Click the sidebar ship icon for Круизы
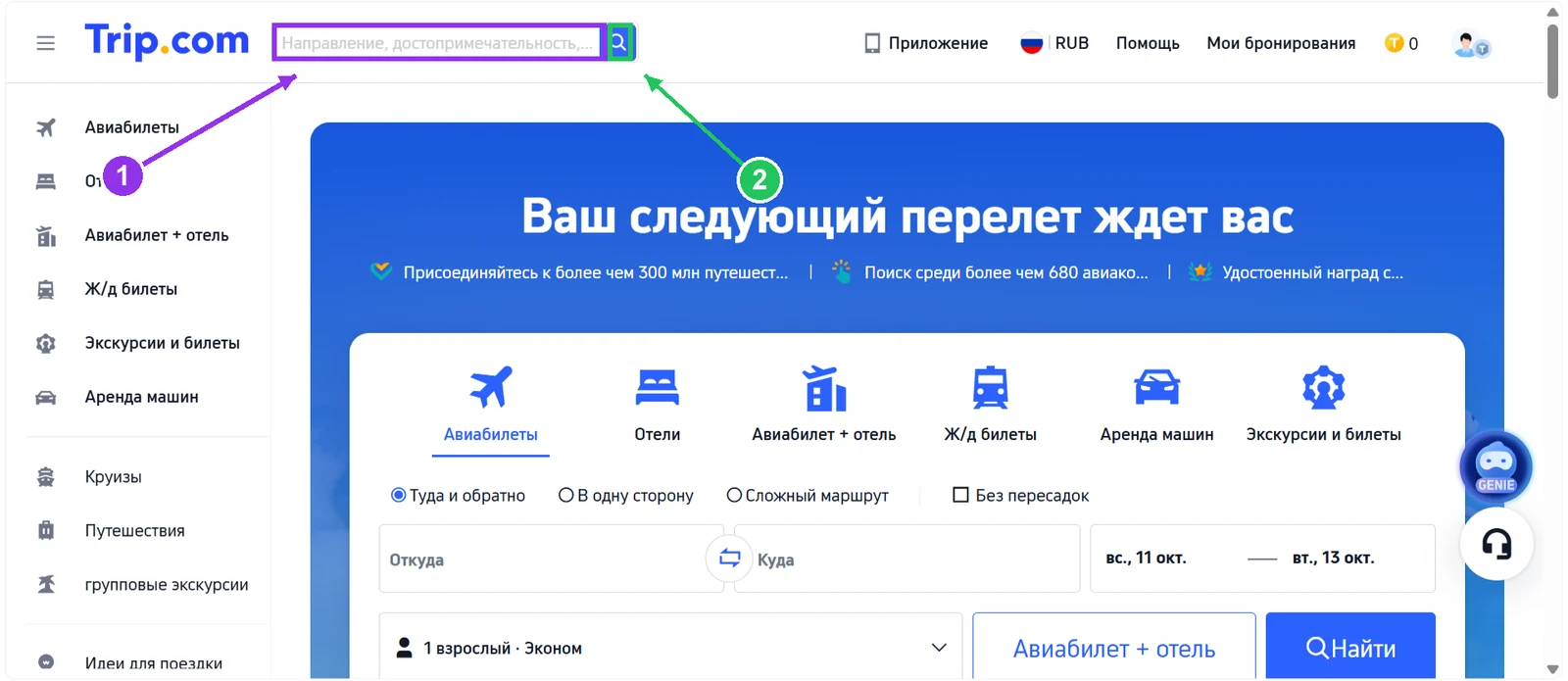 tap(46, 477)
